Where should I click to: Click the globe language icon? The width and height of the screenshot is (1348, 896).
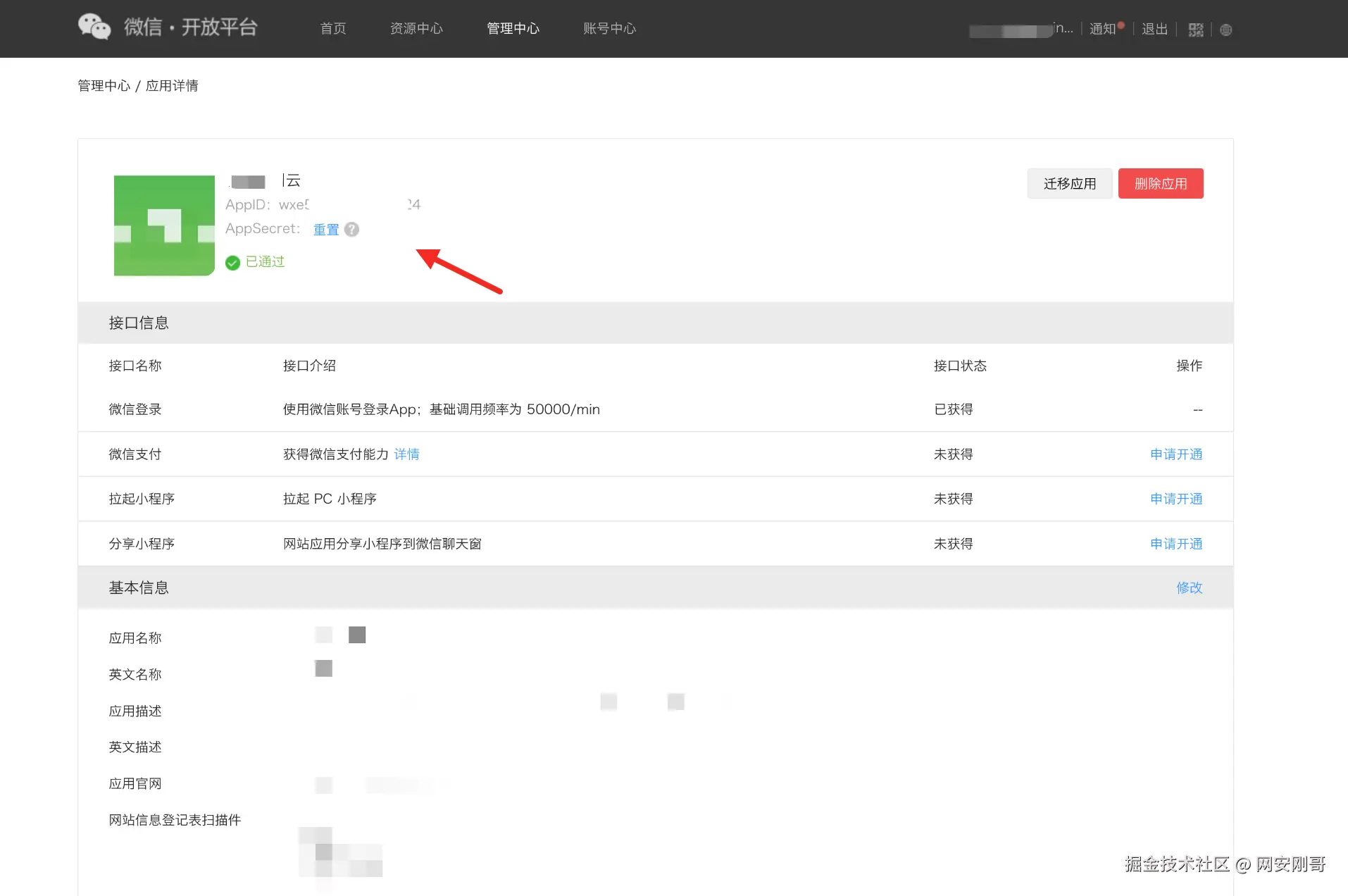click(x=1226, y=30)
